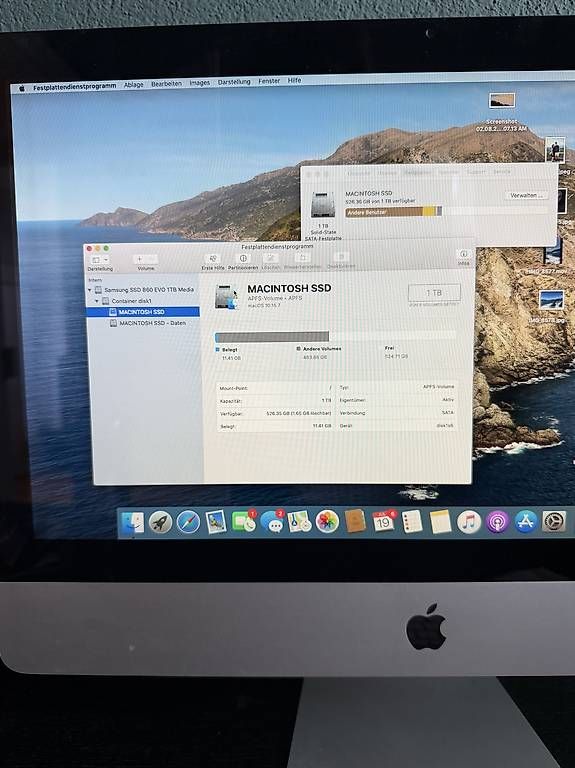This screenshot has width=575, height=768.
Task: Open the Apple menu
Action: (22, 88)
